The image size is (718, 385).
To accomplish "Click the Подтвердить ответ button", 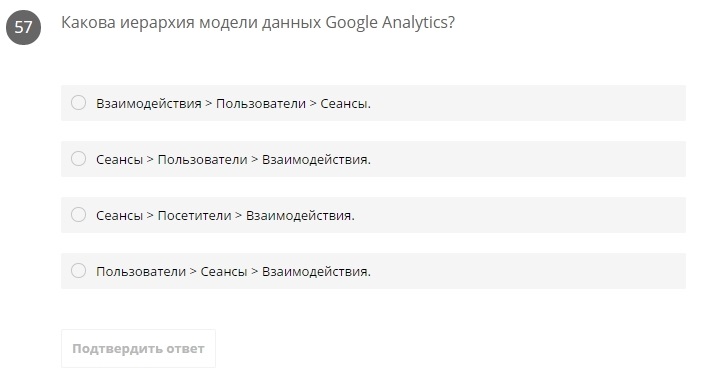I will click(138, 348).
